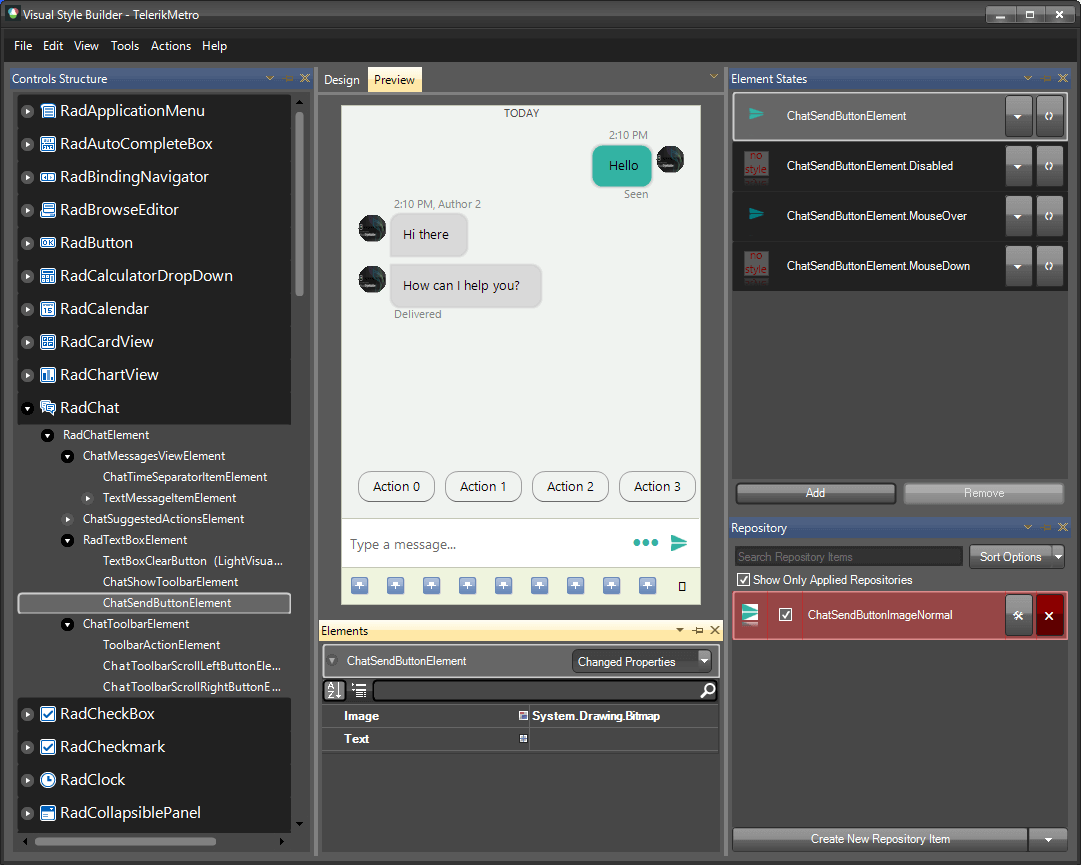Click Create New Repository Item
This screenshot has width=1081, height=865.
(x=878, y=838)
